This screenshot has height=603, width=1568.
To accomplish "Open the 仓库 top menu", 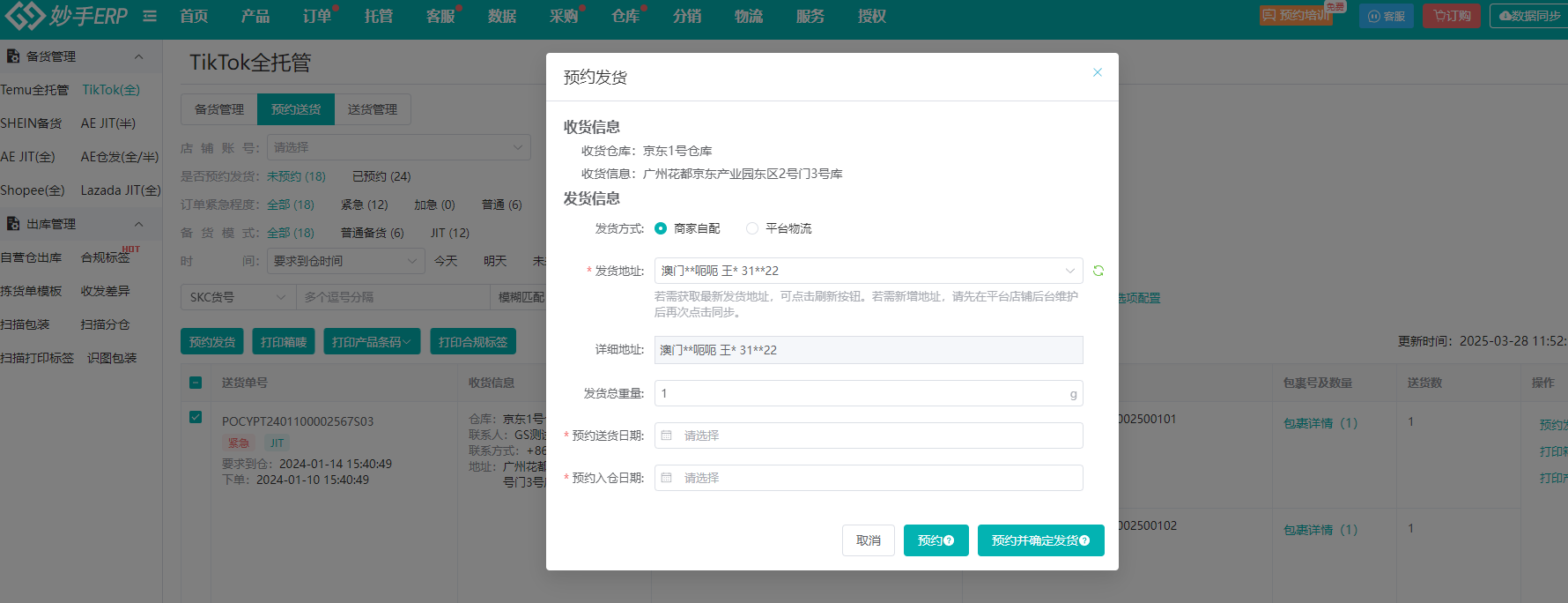I will (x=625, y=17).
